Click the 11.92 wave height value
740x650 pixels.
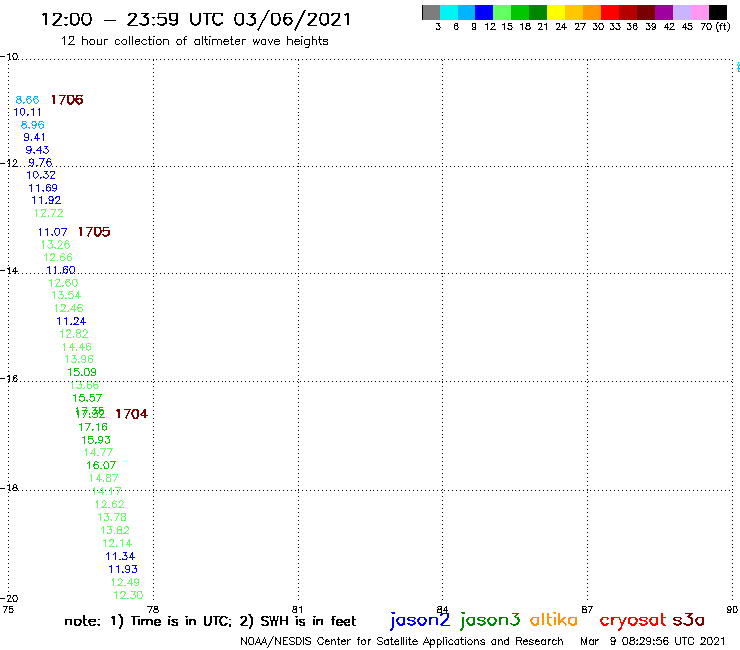click(46, 200)
